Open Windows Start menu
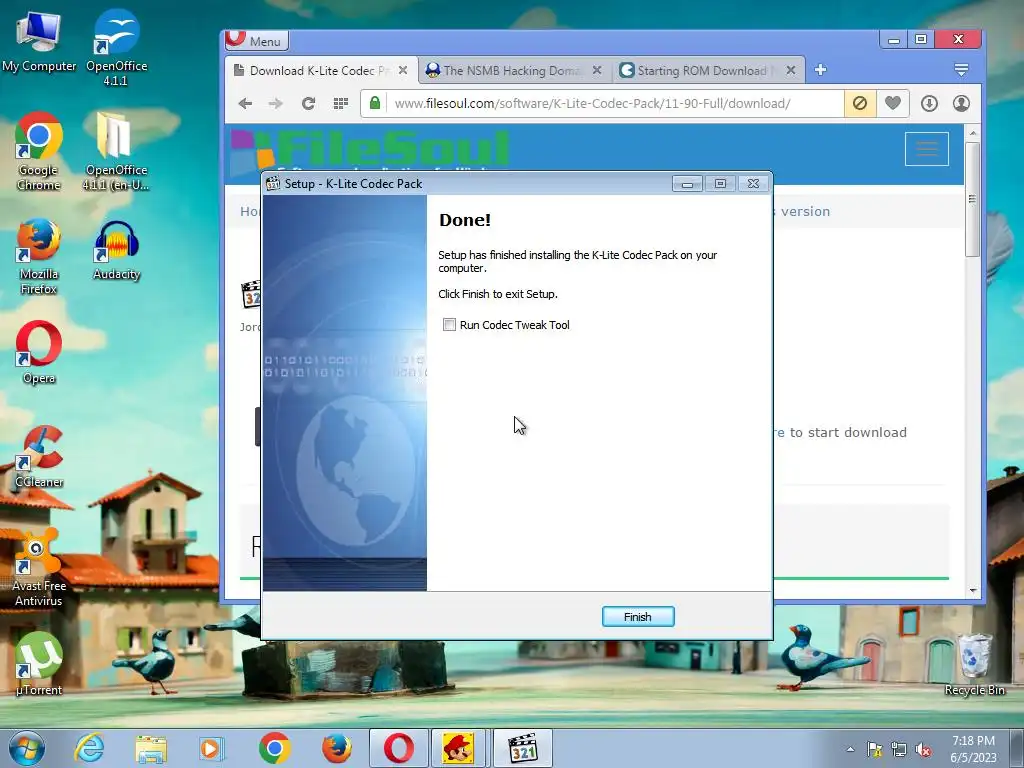The height and width of the screenshot is (768, 1024). (x=26, y=748)
